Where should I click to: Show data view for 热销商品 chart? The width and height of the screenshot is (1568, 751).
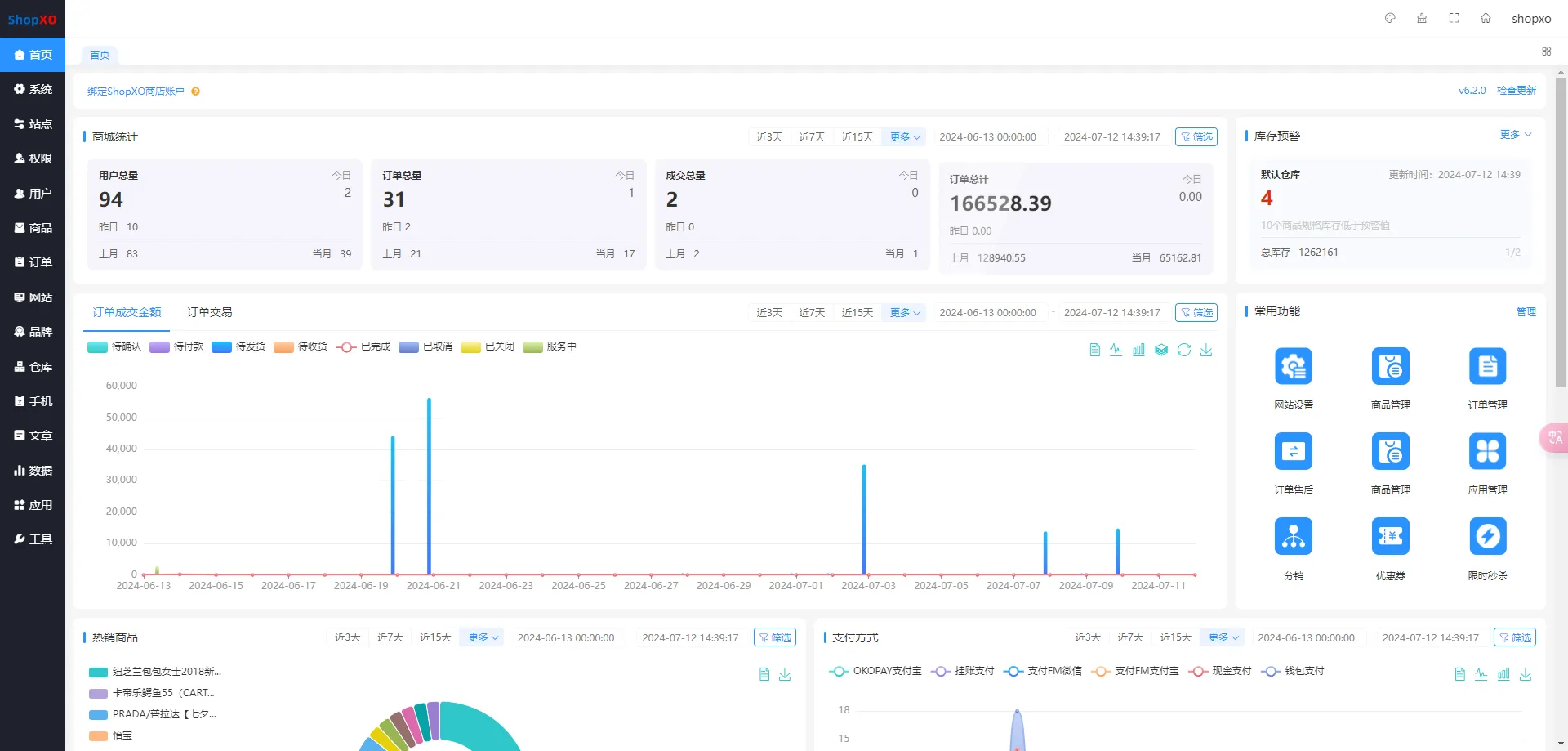tap(764, 674)
